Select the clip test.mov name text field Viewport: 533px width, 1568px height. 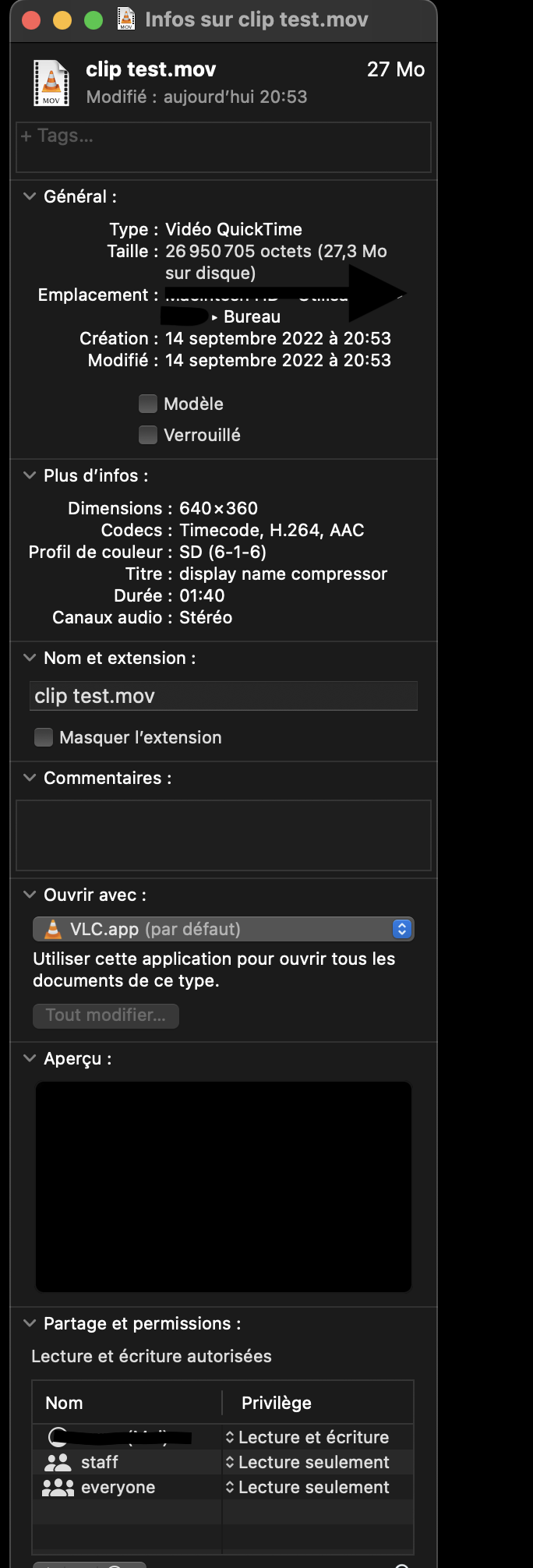[223, 695]
